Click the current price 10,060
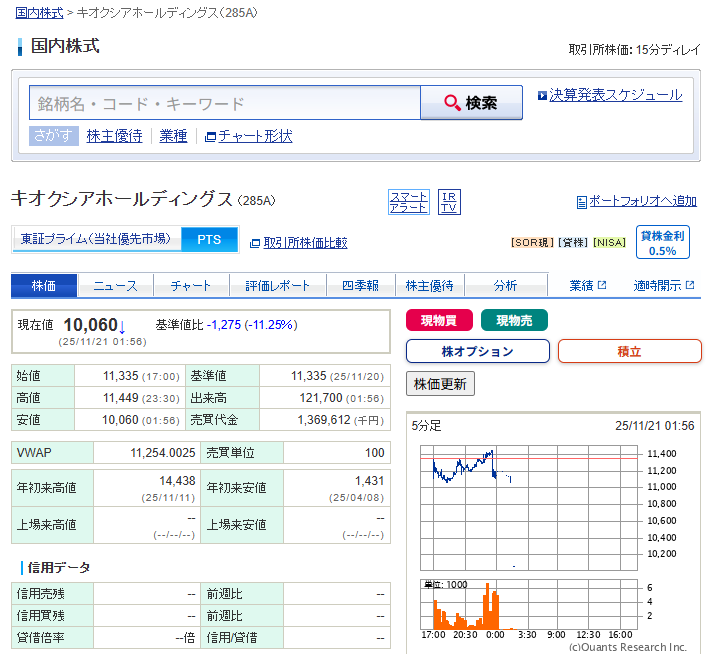The image size is (706, 654). pyautogui.click(x=91, y=325)
